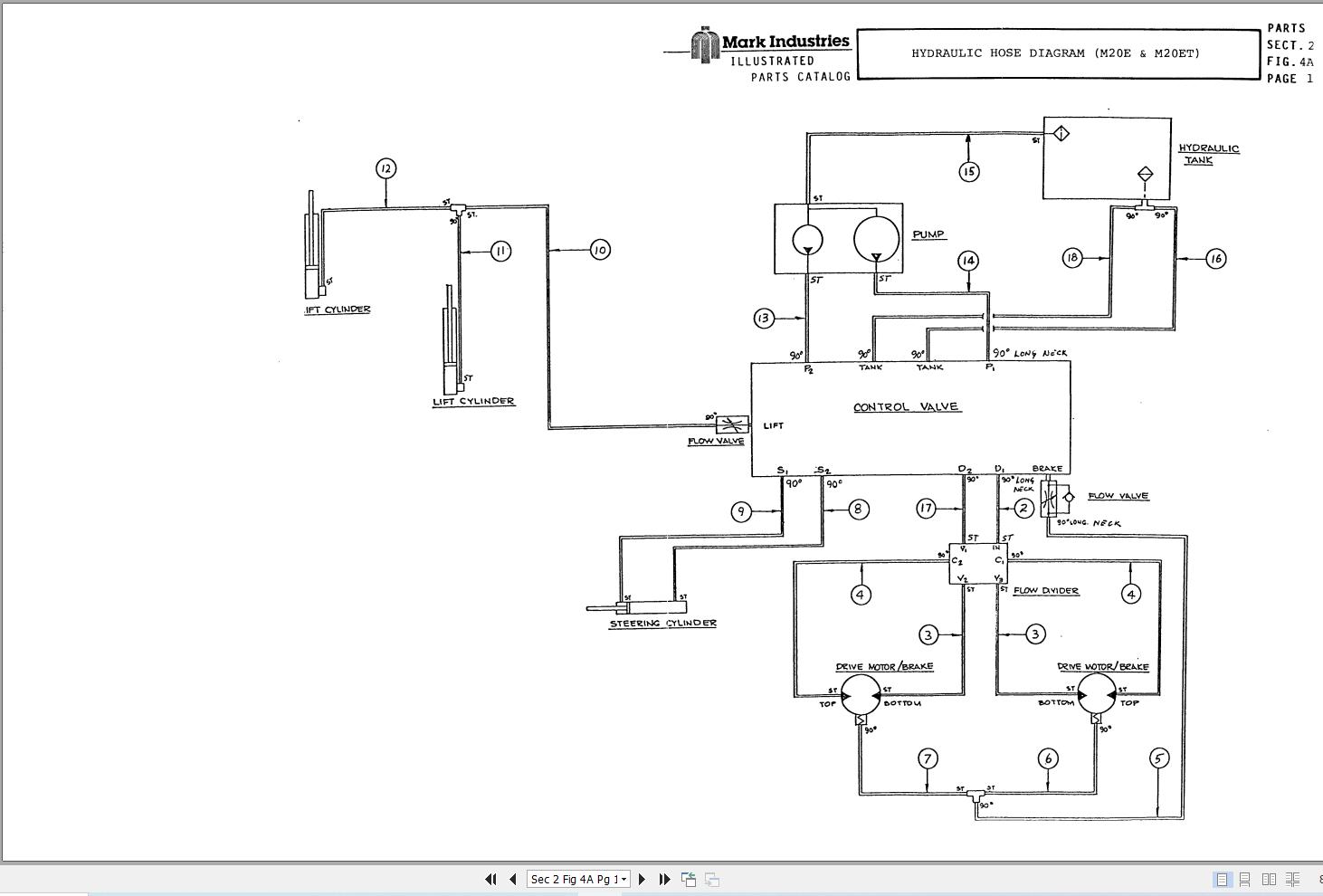Click hose callout number 14
Screen dimensions: 1323x896
click(968, 261)
